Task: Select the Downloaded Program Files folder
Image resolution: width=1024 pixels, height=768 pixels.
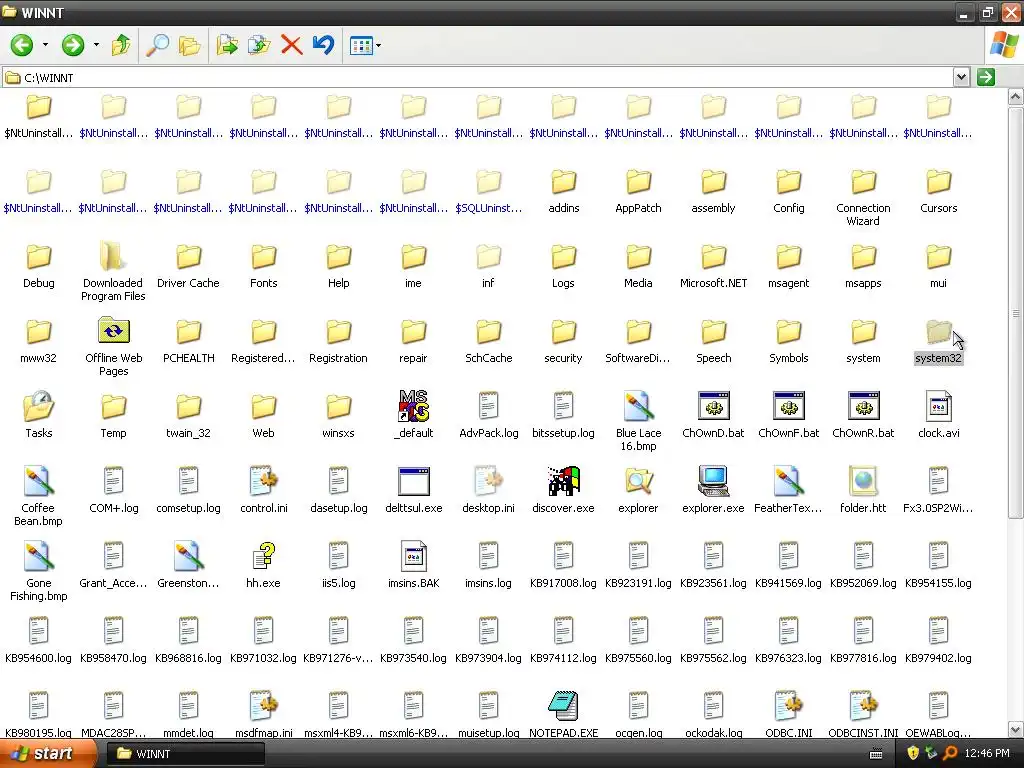Action: click(x=113, y=272)
